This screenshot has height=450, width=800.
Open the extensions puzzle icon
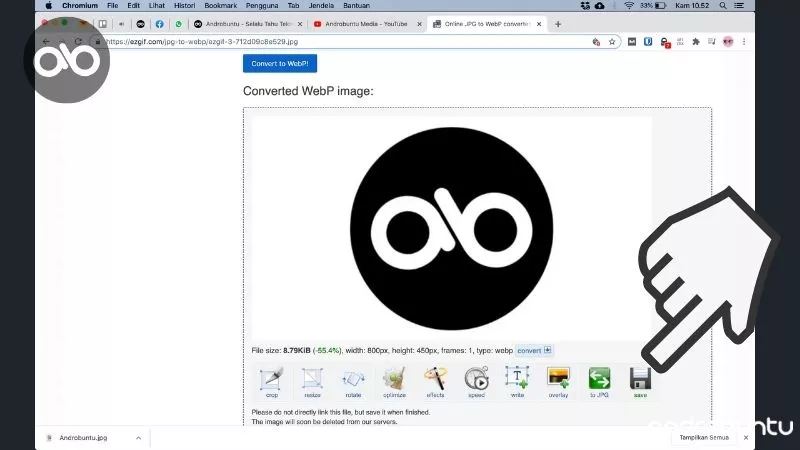point(695,42)
